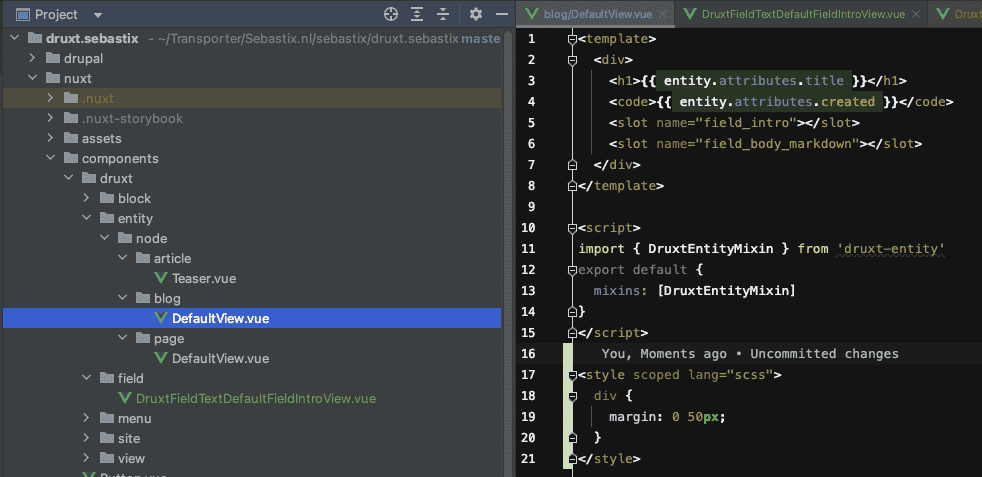Open the Project view dropdown arrow

tap(97, 14)
